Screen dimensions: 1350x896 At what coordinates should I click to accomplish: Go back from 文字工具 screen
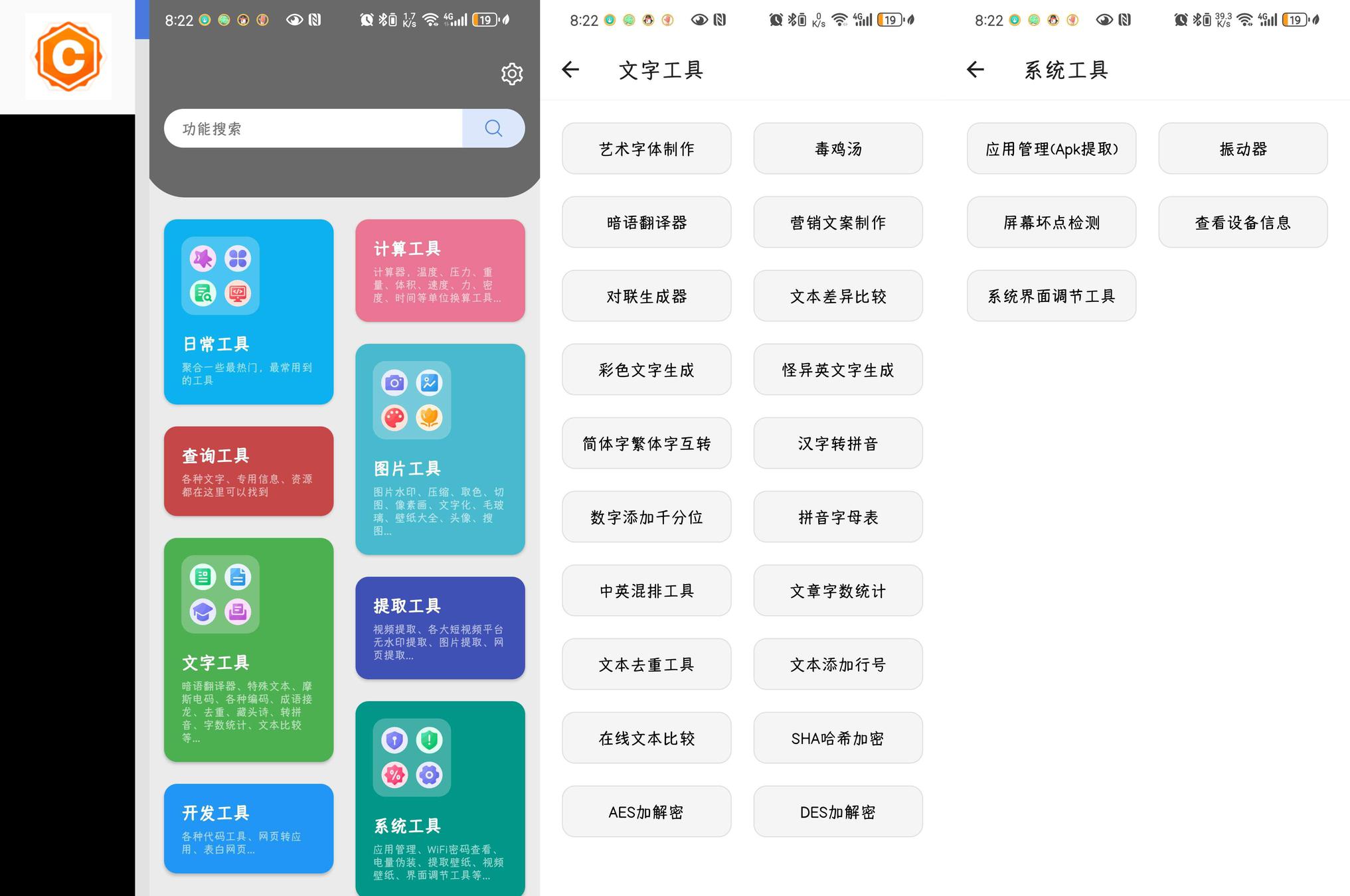[570, 70]
